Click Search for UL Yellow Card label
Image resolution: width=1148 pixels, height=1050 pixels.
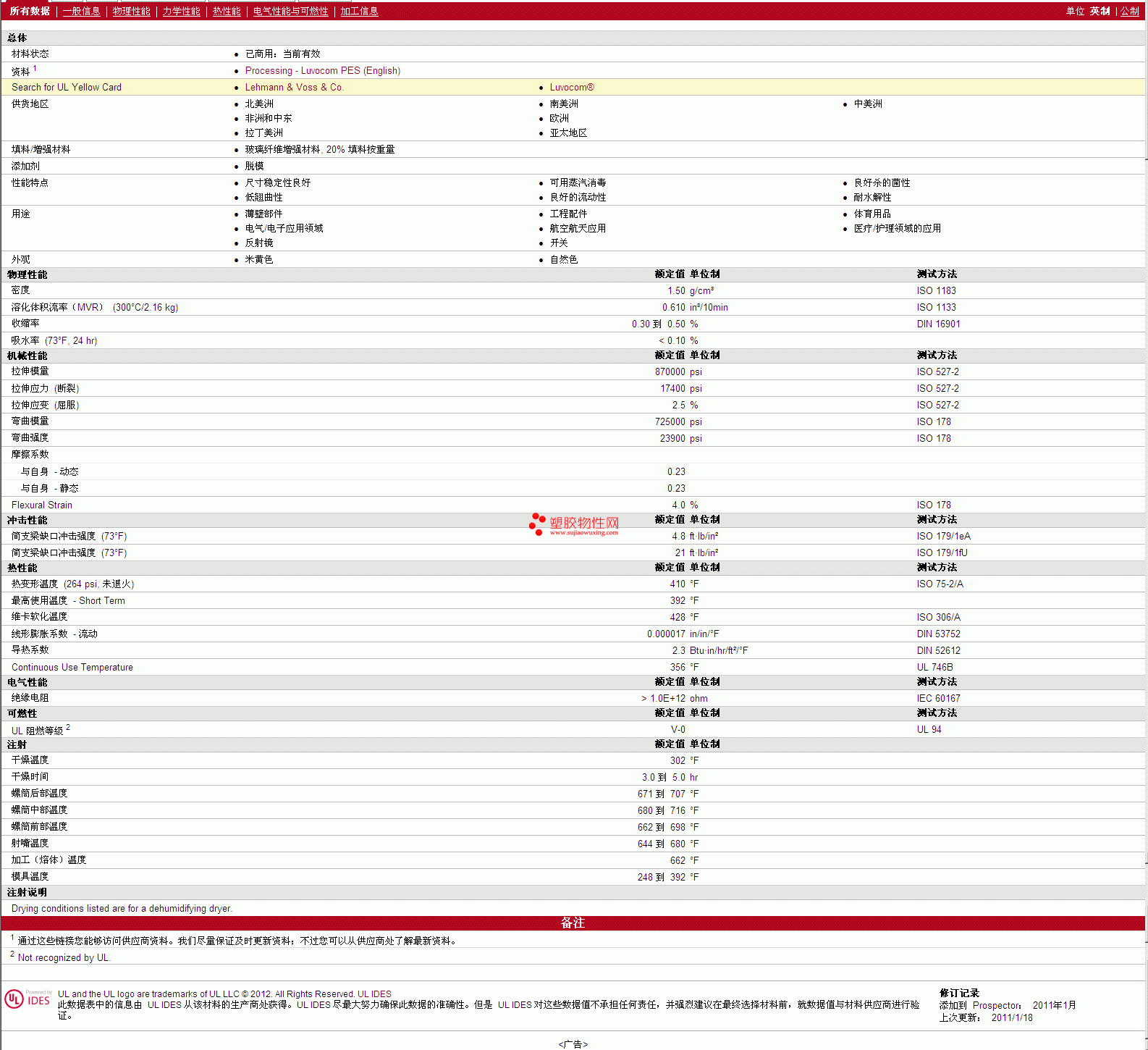[x=67, y=88]
